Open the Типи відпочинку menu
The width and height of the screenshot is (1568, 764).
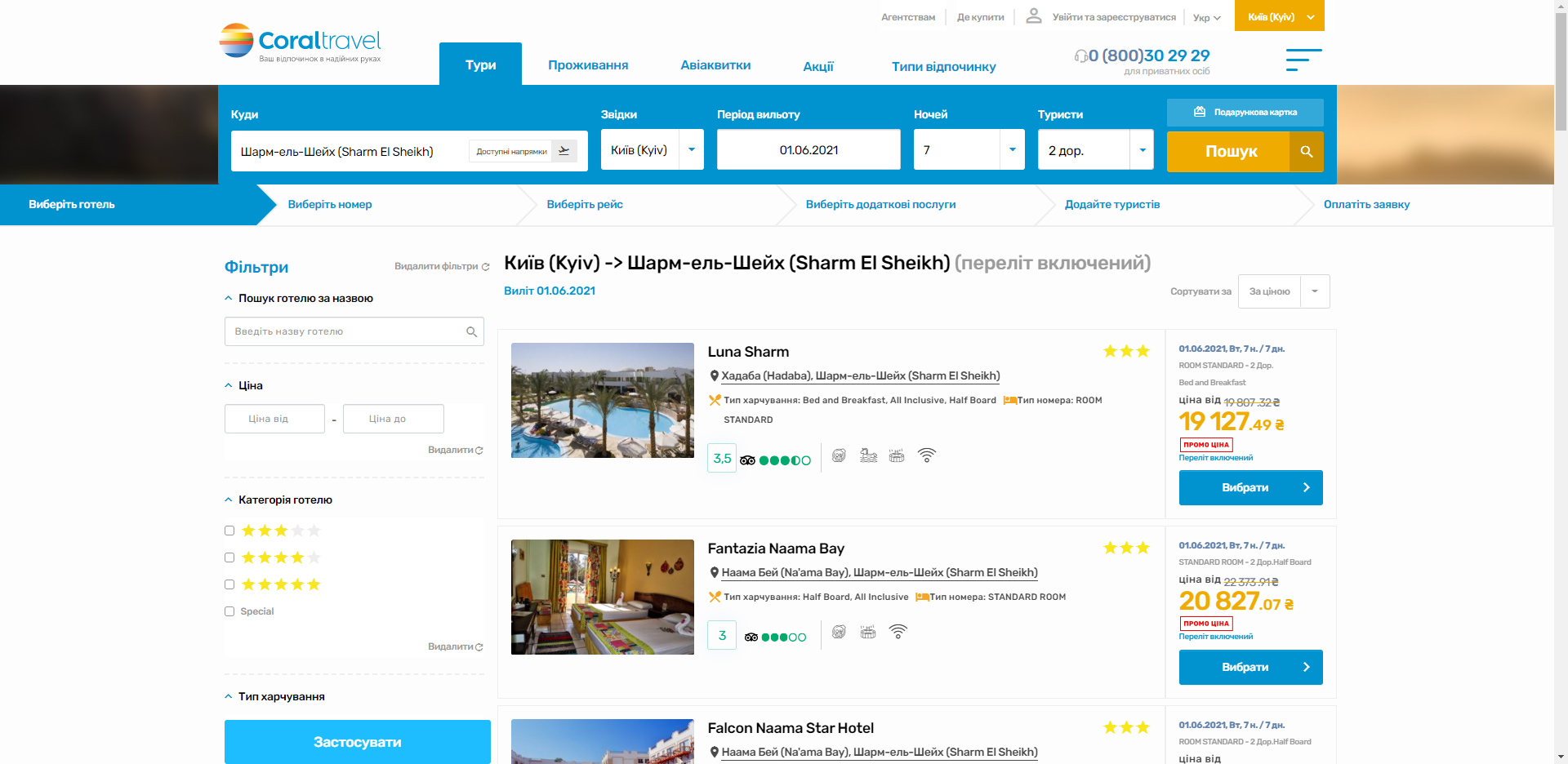pyautogui.click(x=943, y=66)
